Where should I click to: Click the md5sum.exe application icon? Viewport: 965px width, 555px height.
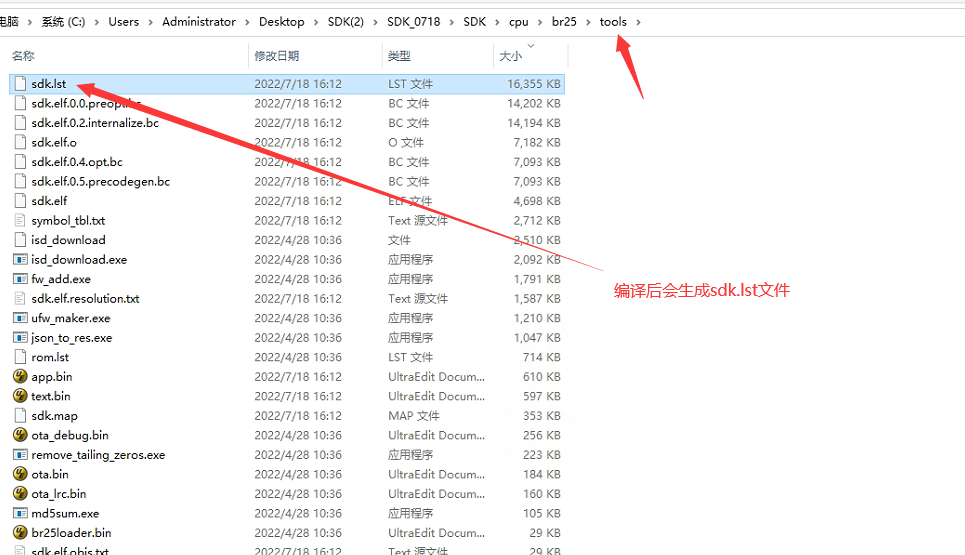20,513
